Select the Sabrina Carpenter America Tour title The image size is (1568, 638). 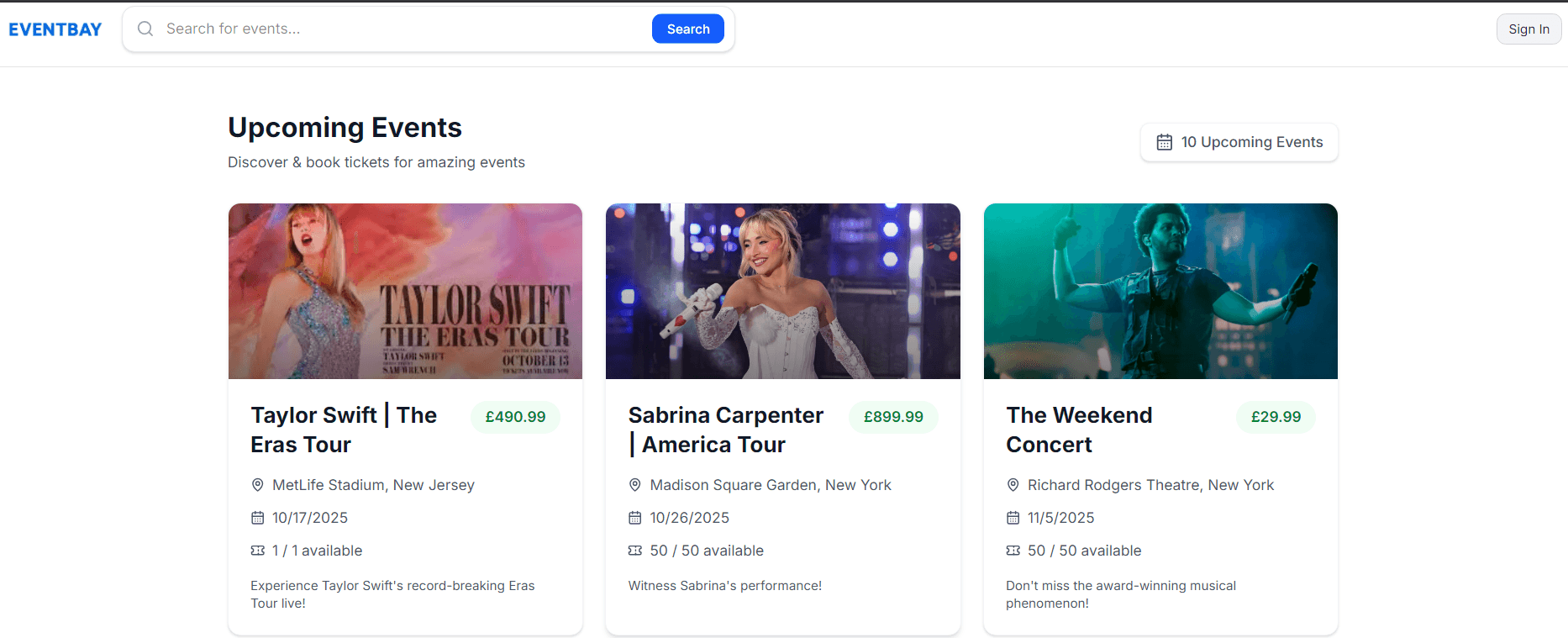[x=726, y=430]
